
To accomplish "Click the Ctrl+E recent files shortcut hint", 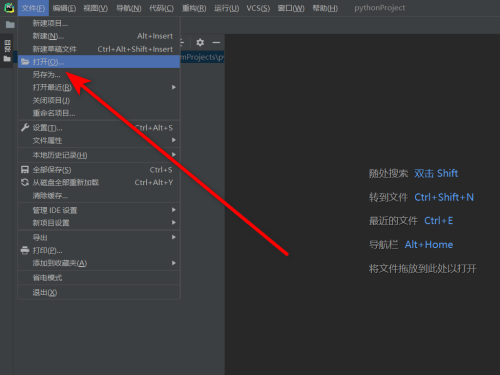I will coord(438,221).
